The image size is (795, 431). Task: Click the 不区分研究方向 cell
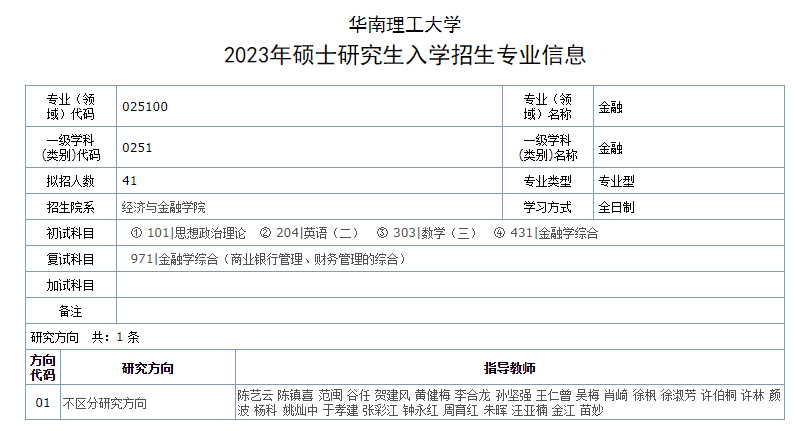point(148,403)
